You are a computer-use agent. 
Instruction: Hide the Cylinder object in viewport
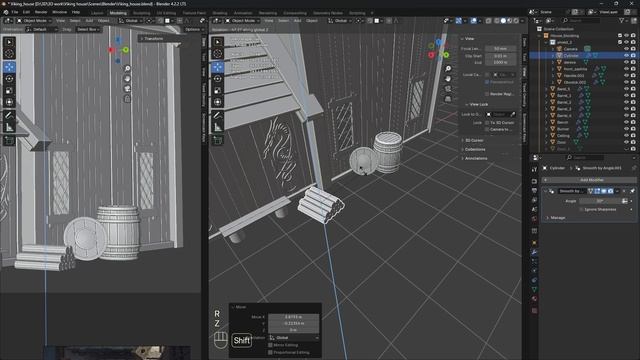click(626, 56)
